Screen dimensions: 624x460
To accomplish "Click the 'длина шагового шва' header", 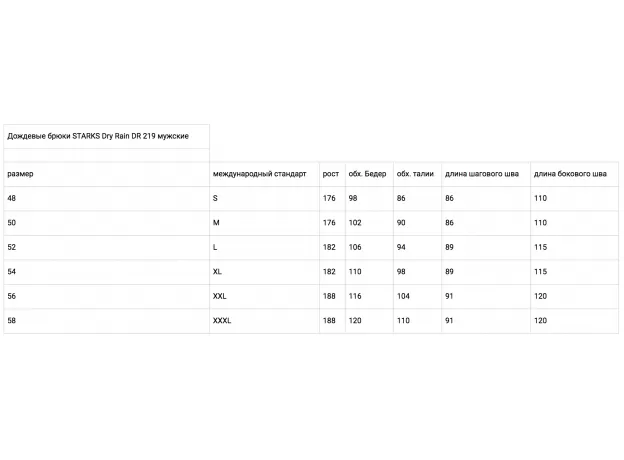I will 482,174.
